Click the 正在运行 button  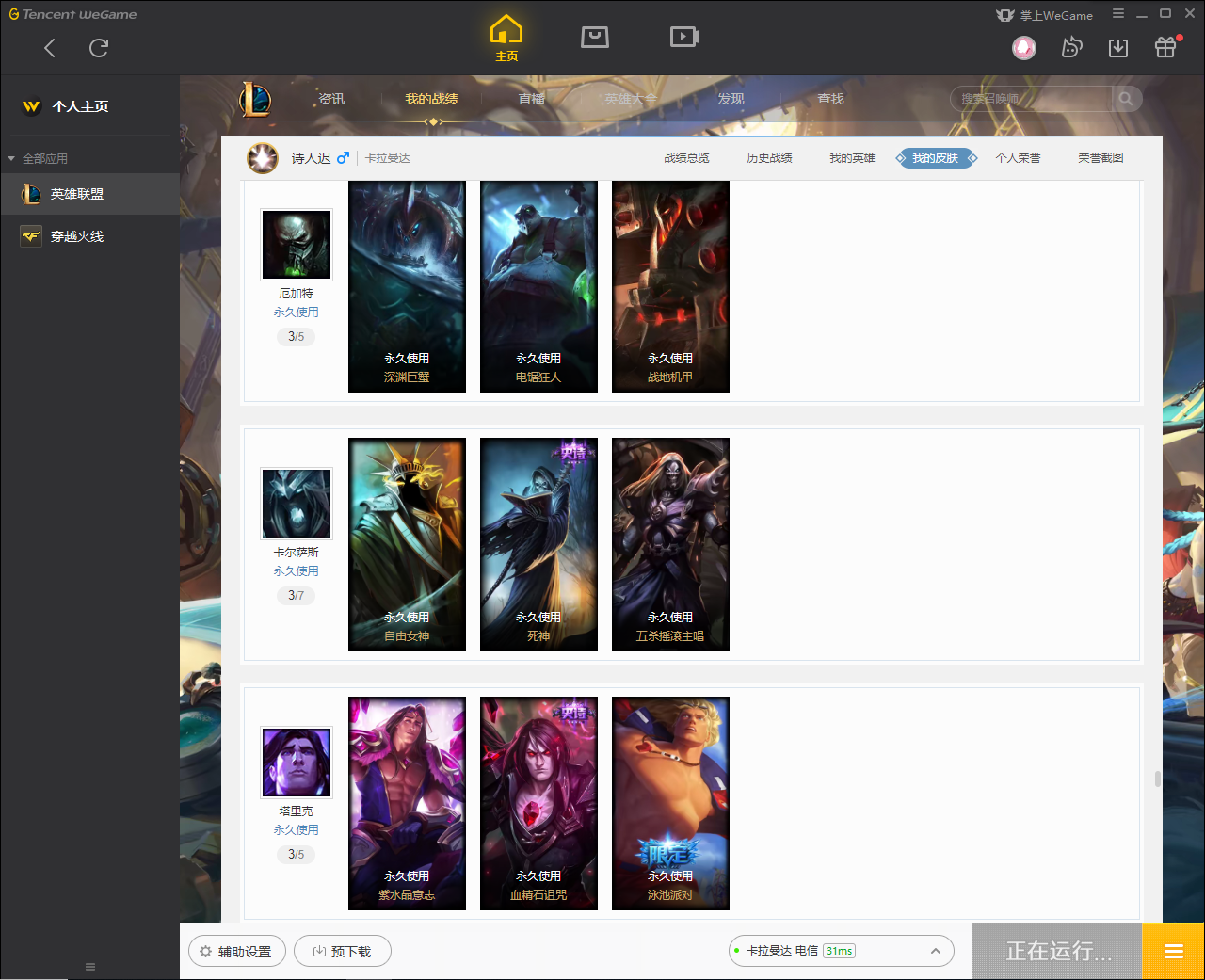[1057, 952]
